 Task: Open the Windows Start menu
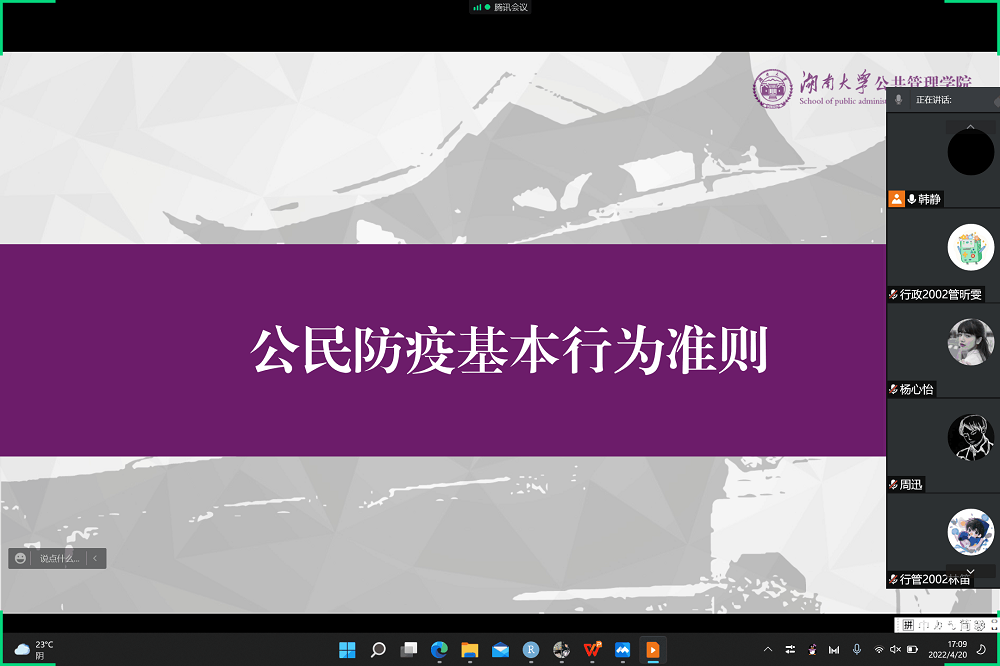347,650
